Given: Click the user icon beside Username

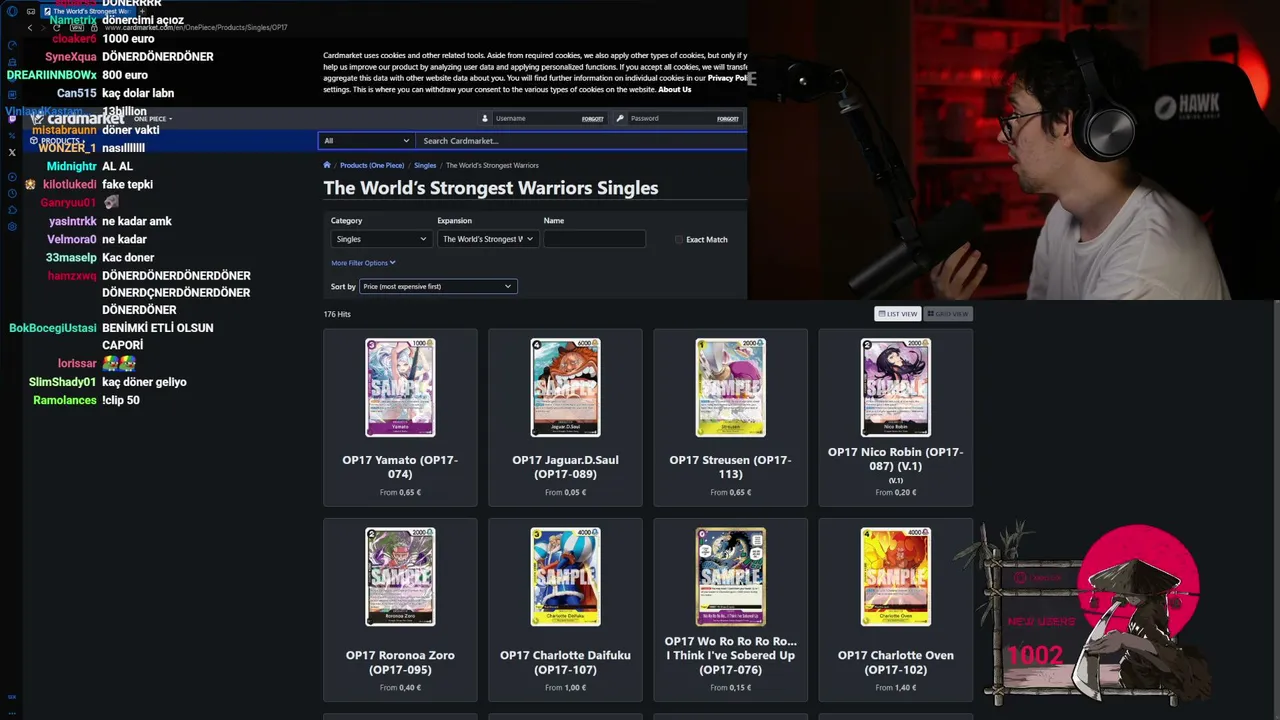Looking at the screenshot, I should [487, 118].
